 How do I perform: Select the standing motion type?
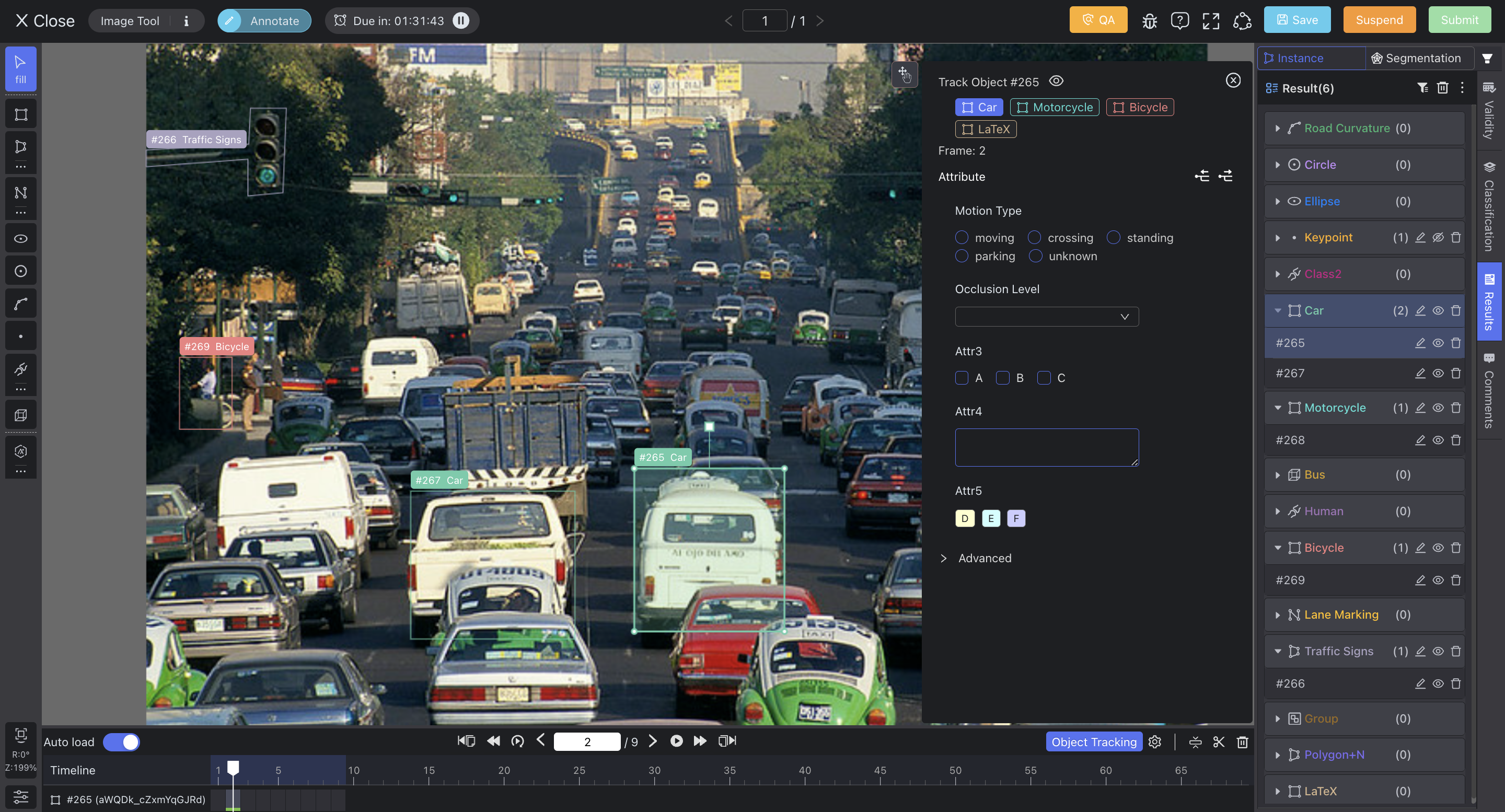tap(1114, 237)
